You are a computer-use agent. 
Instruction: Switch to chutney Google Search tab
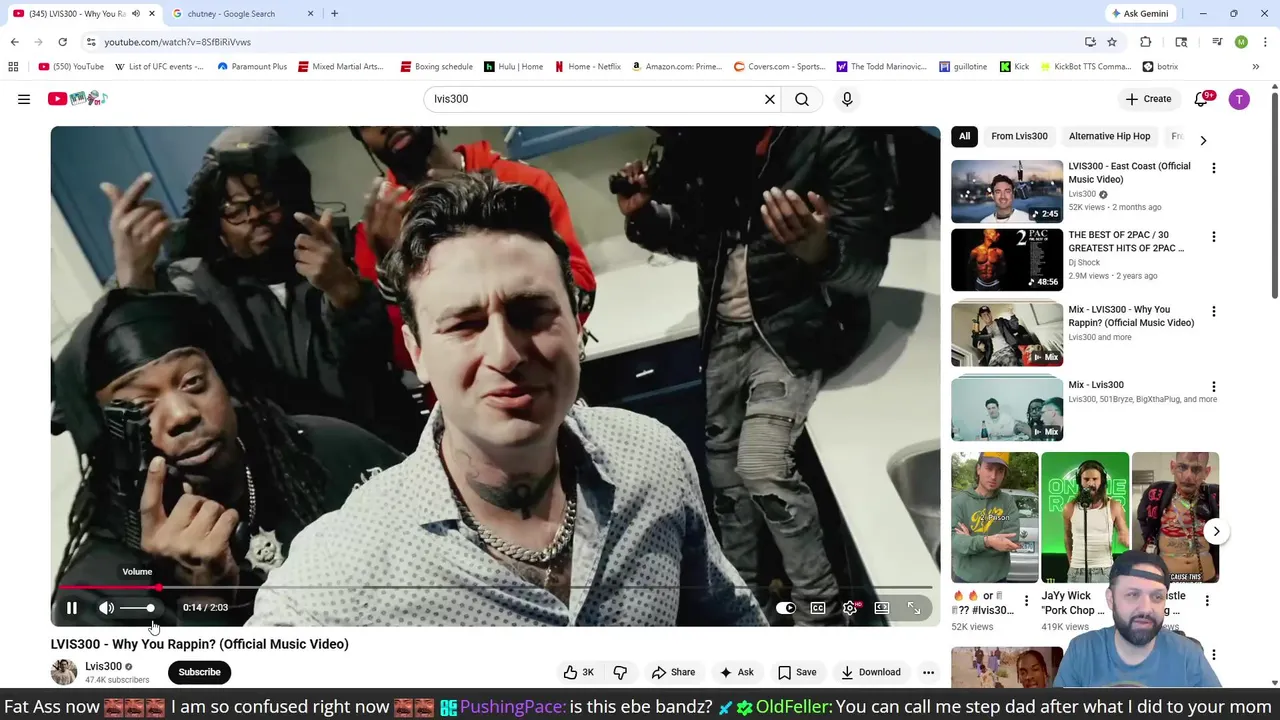pos(240,14)
